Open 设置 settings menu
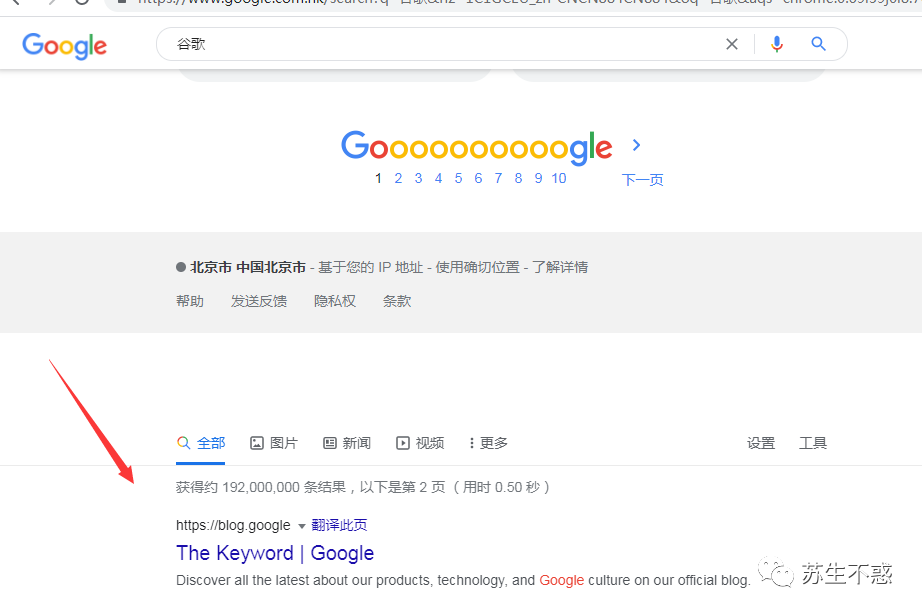 tap(761, 443)
